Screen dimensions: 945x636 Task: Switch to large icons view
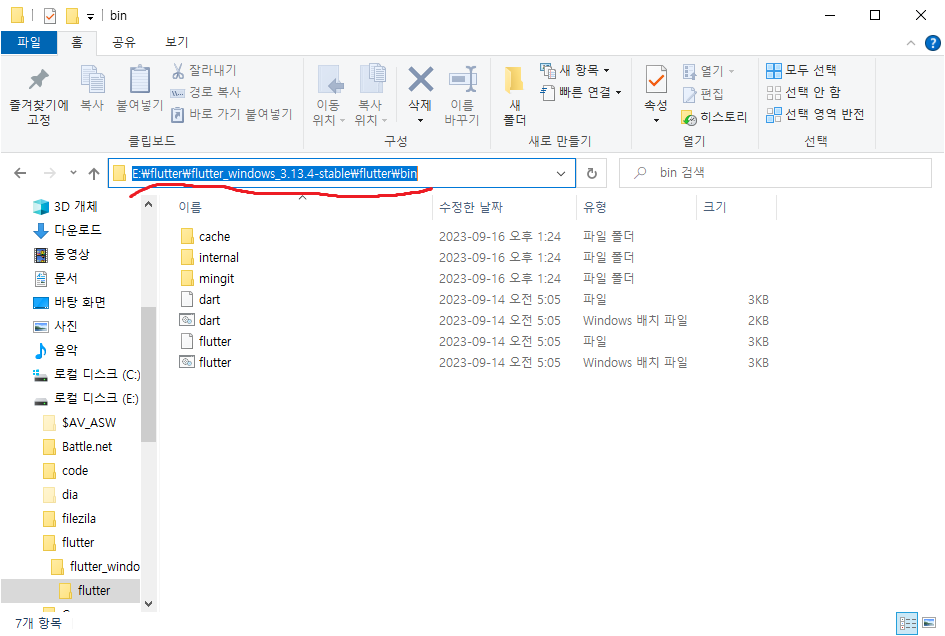tap(929, 623)
